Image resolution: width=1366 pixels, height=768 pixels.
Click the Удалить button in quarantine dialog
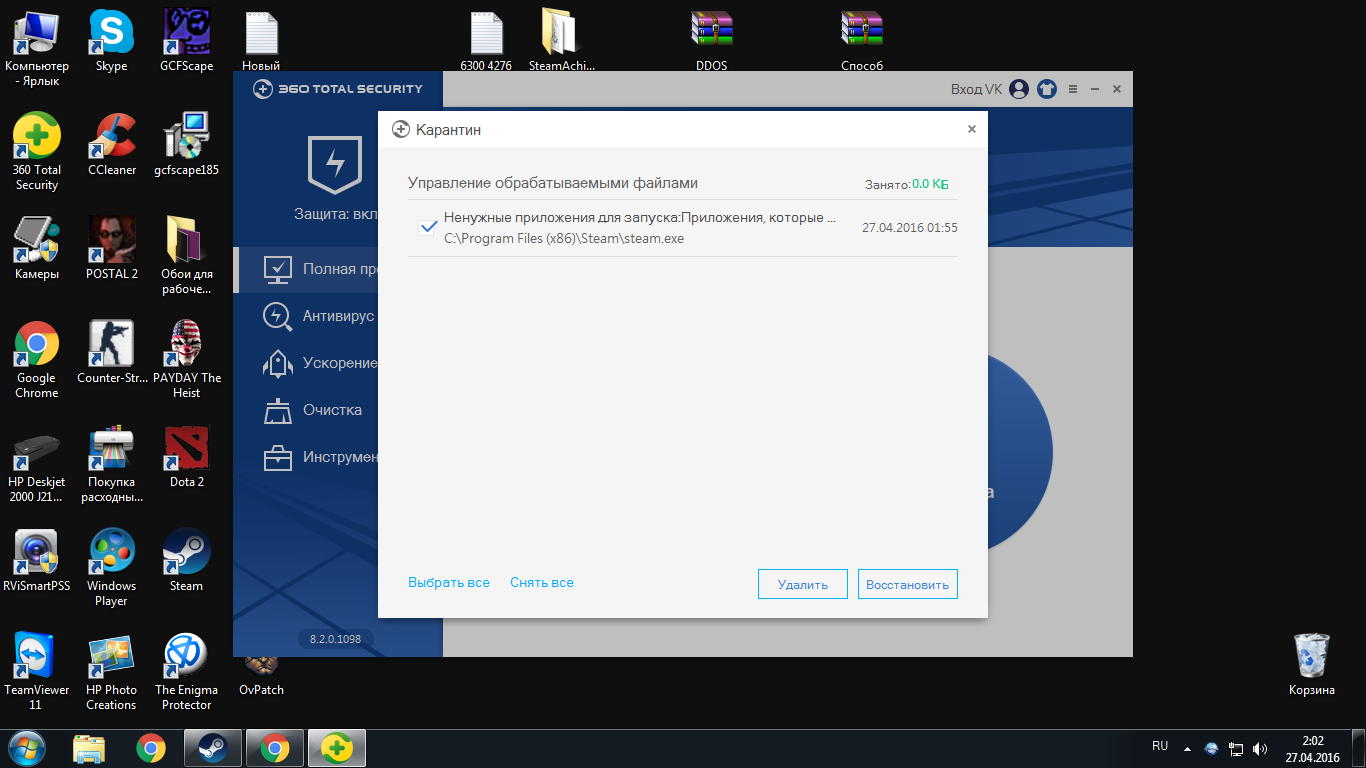(x=803, y=584)
